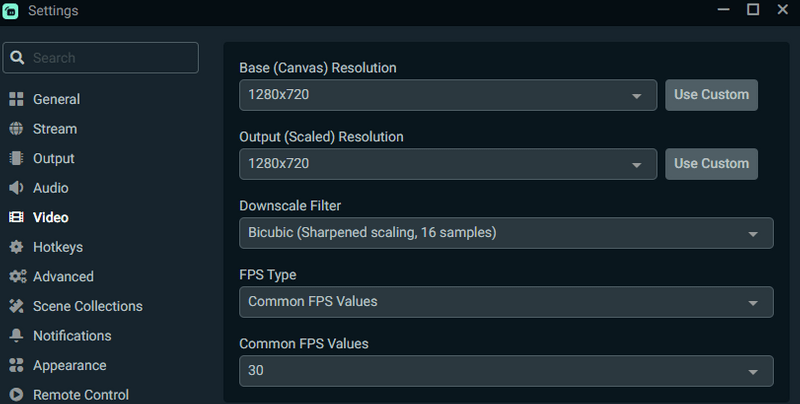This screenshot has height=404, width=800.
Task: Open the Base (Canvas) Resolution dropdown
Action: (448, 95)
